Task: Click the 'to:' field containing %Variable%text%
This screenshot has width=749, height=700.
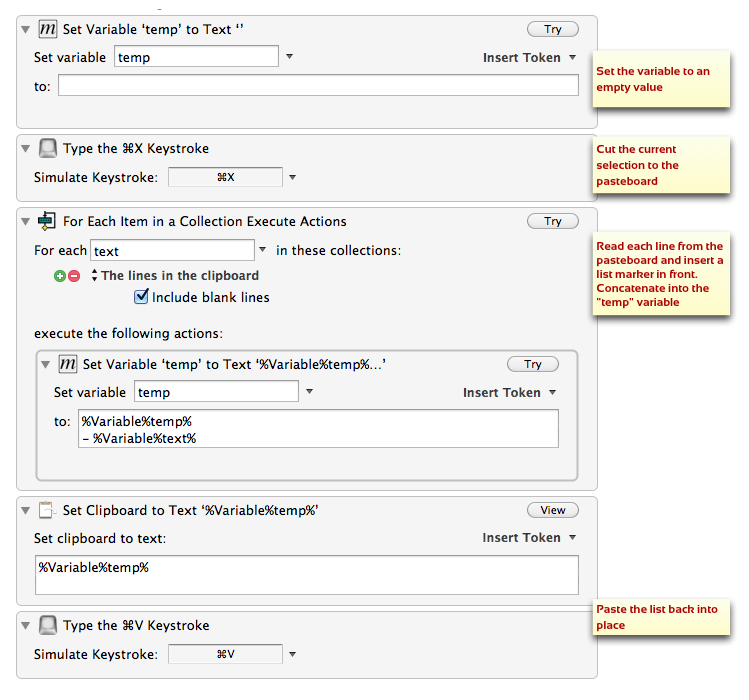Action: (x=318, y=429)
